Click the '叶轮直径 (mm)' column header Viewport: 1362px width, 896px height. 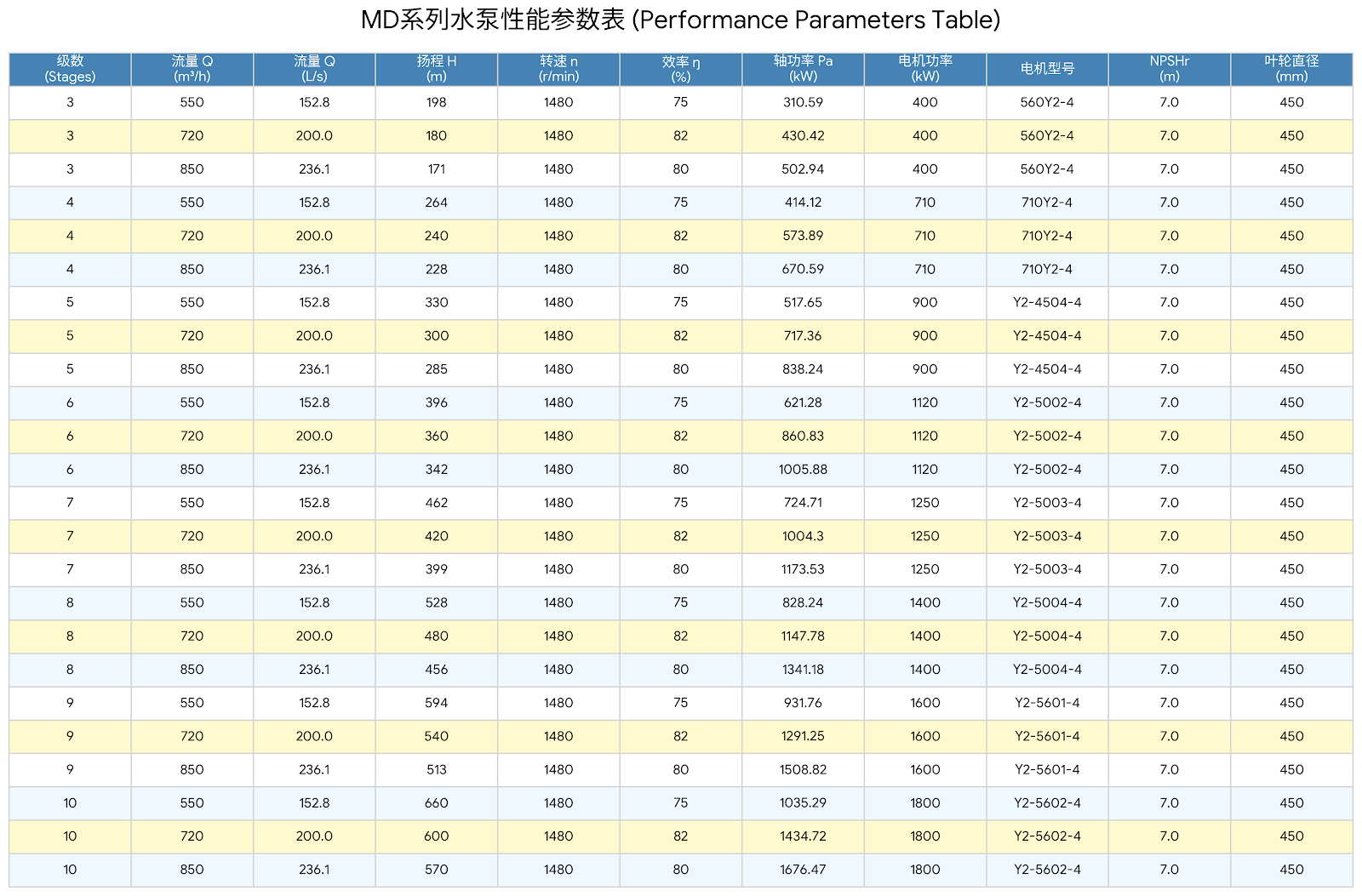[x=1291, y=69]
